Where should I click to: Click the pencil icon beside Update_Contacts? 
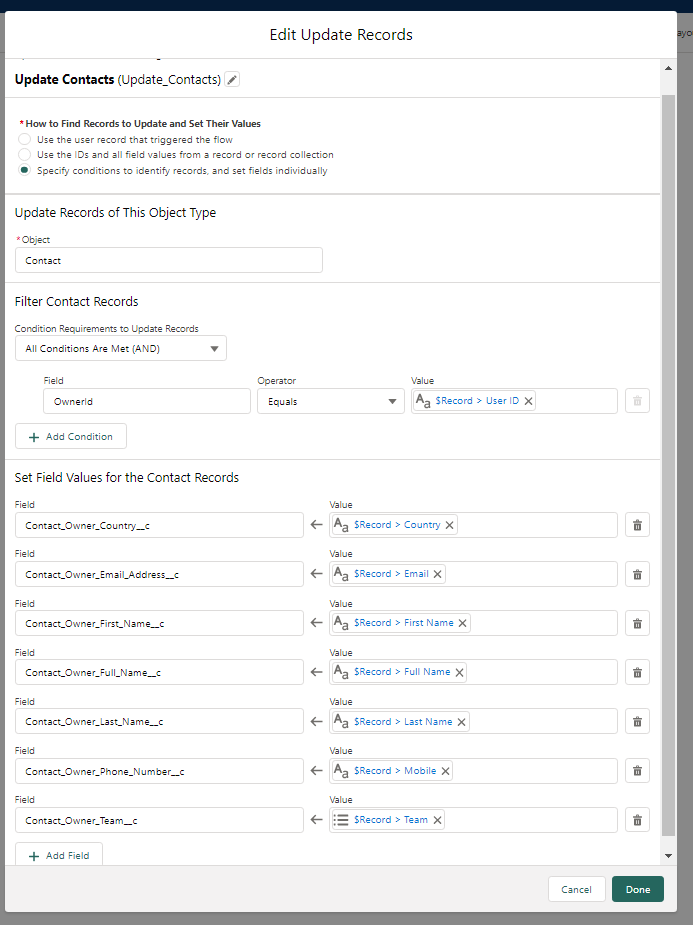tap(232, 80)
